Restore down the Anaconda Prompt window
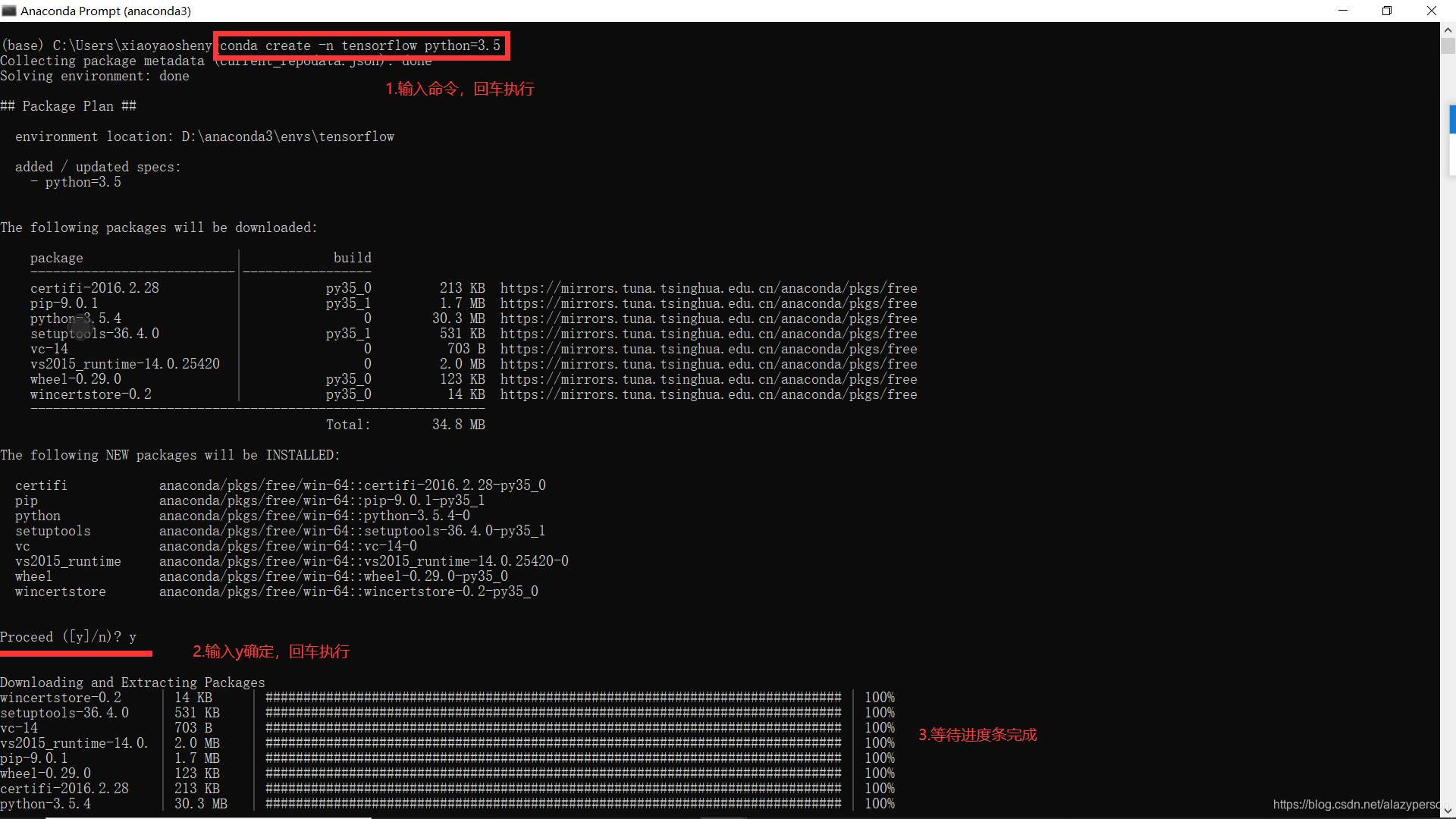This screenshot has width=1456, height=819. [x=1387, y=11]
